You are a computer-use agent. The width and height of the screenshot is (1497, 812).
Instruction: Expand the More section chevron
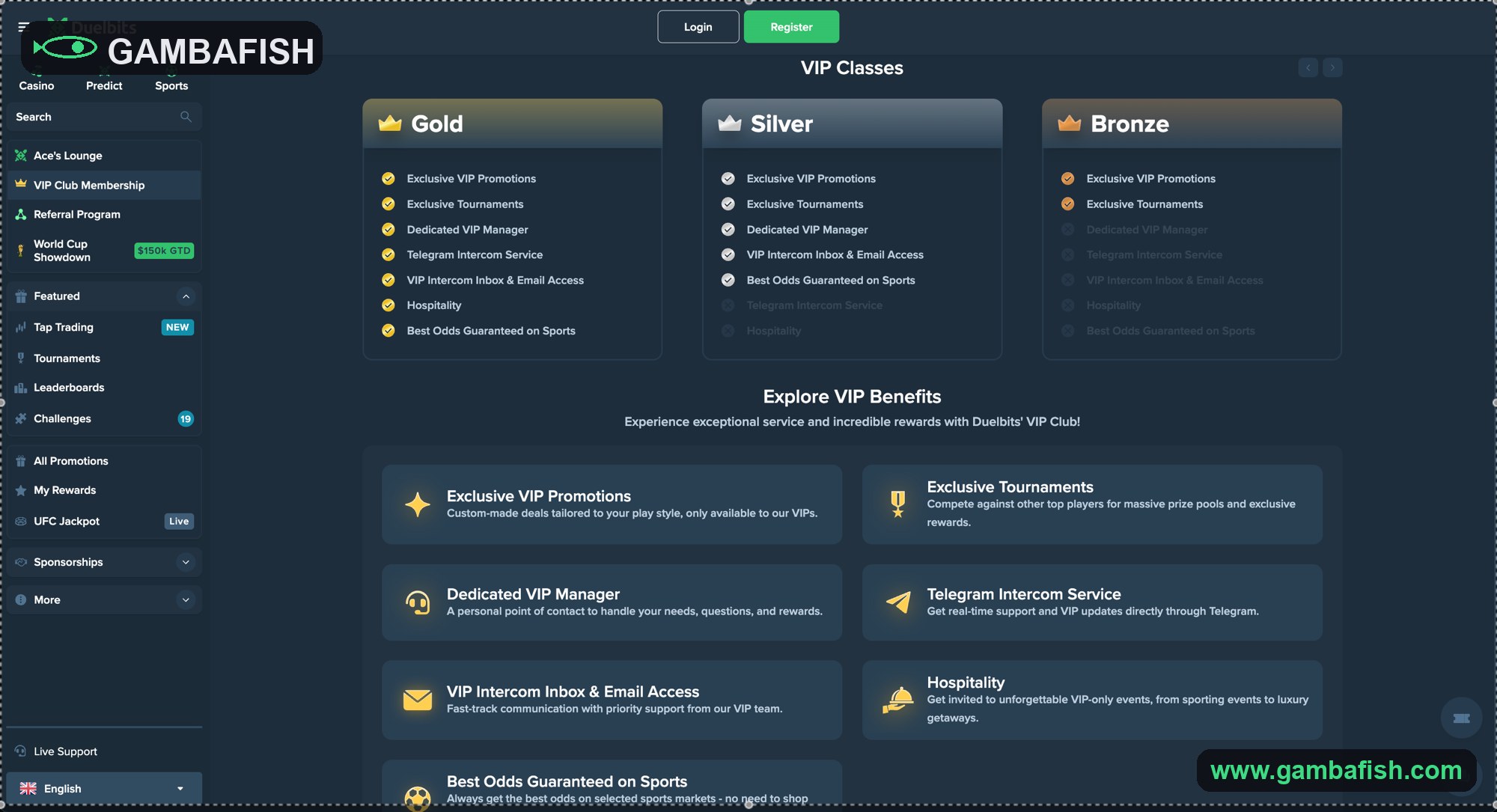tap(186, 599)
